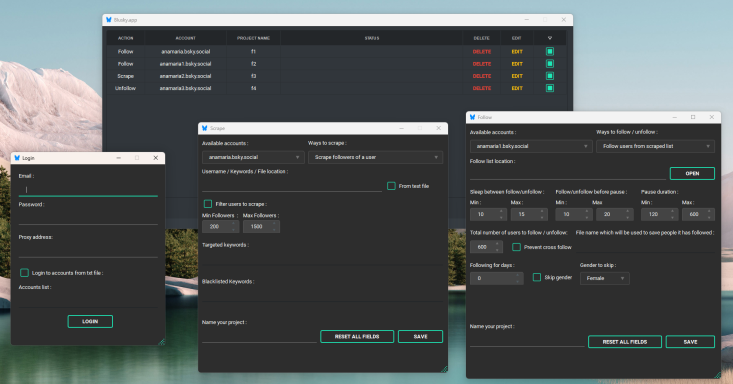Delete project f4 row
Screen dimensions: 733x384
(481, 88)
